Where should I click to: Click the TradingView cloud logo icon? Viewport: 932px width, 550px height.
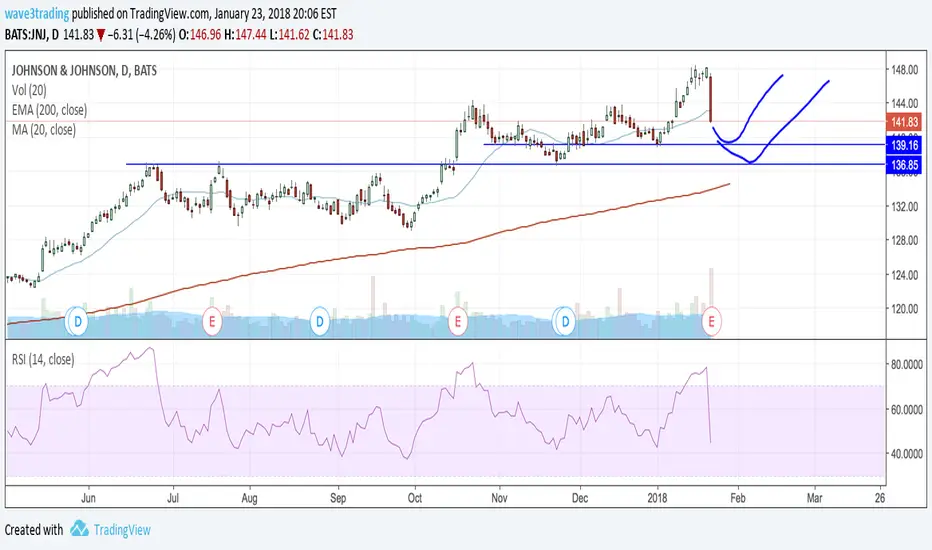click(x=80, y=529)
